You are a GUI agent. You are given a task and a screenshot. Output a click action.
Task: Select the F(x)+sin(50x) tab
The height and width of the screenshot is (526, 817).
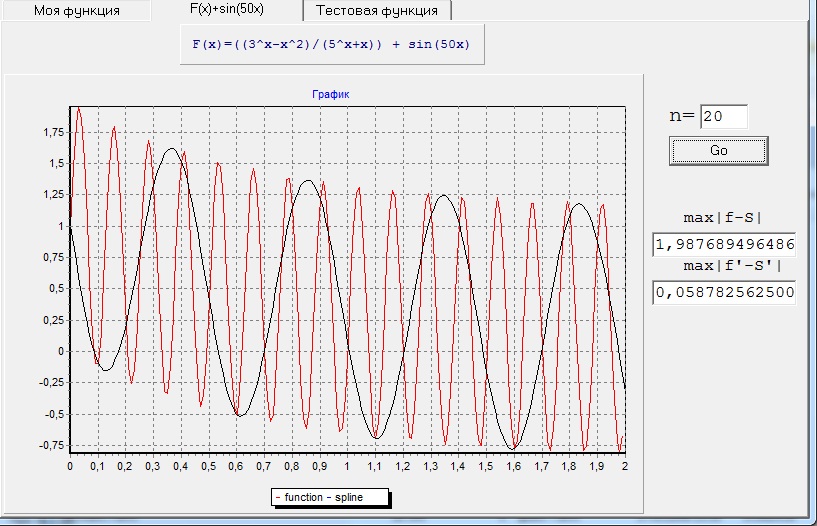click(227, 9)
